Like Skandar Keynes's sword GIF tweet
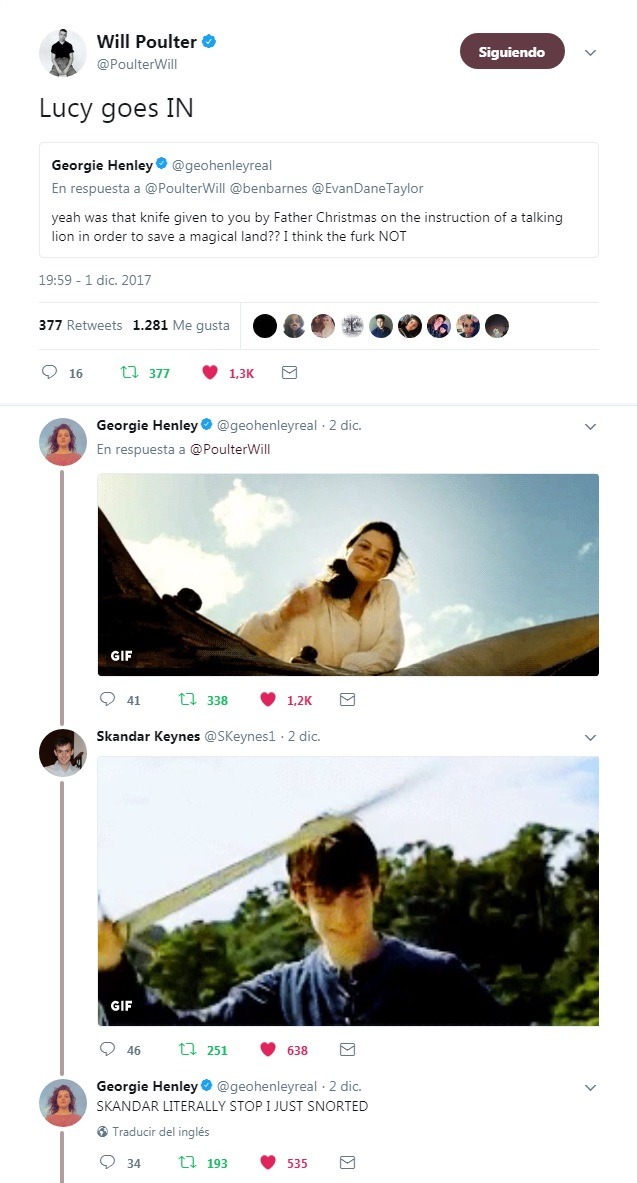Screen dimensions: 637x1183 pyautogui.click(x=268, y=1050)
